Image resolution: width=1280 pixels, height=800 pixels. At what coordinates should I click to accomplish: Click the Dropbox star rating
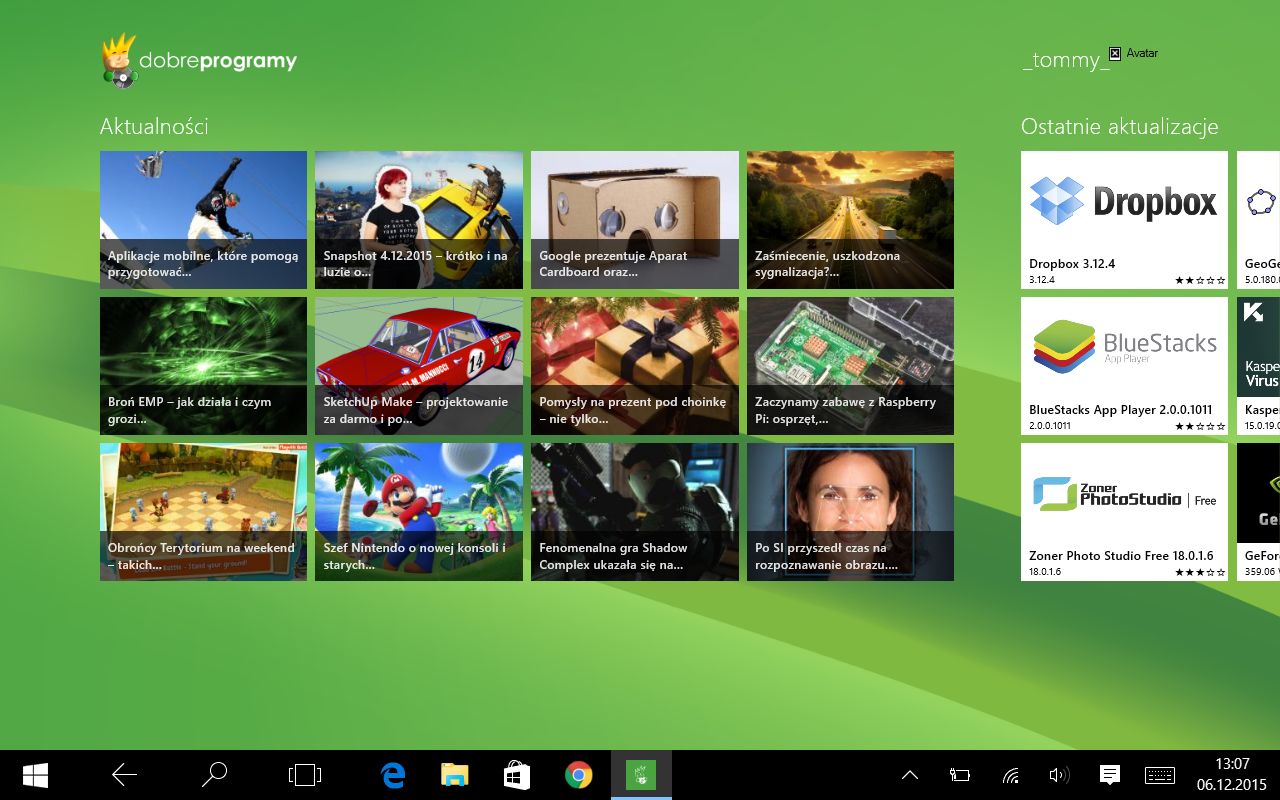tap(1200, 280)
